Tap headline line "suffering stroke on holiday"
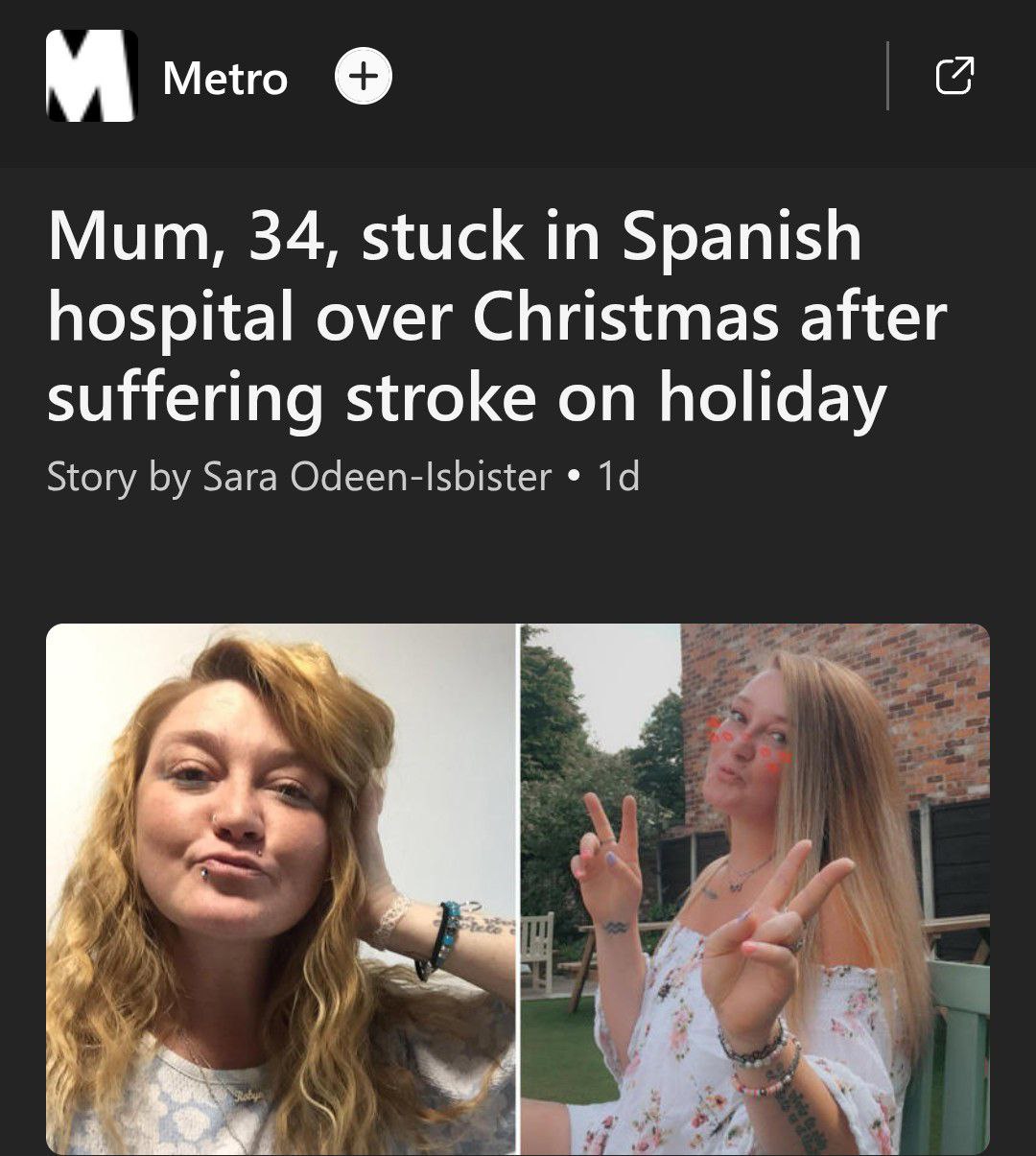This screenshot has height=1156, width=1036. 466,399
